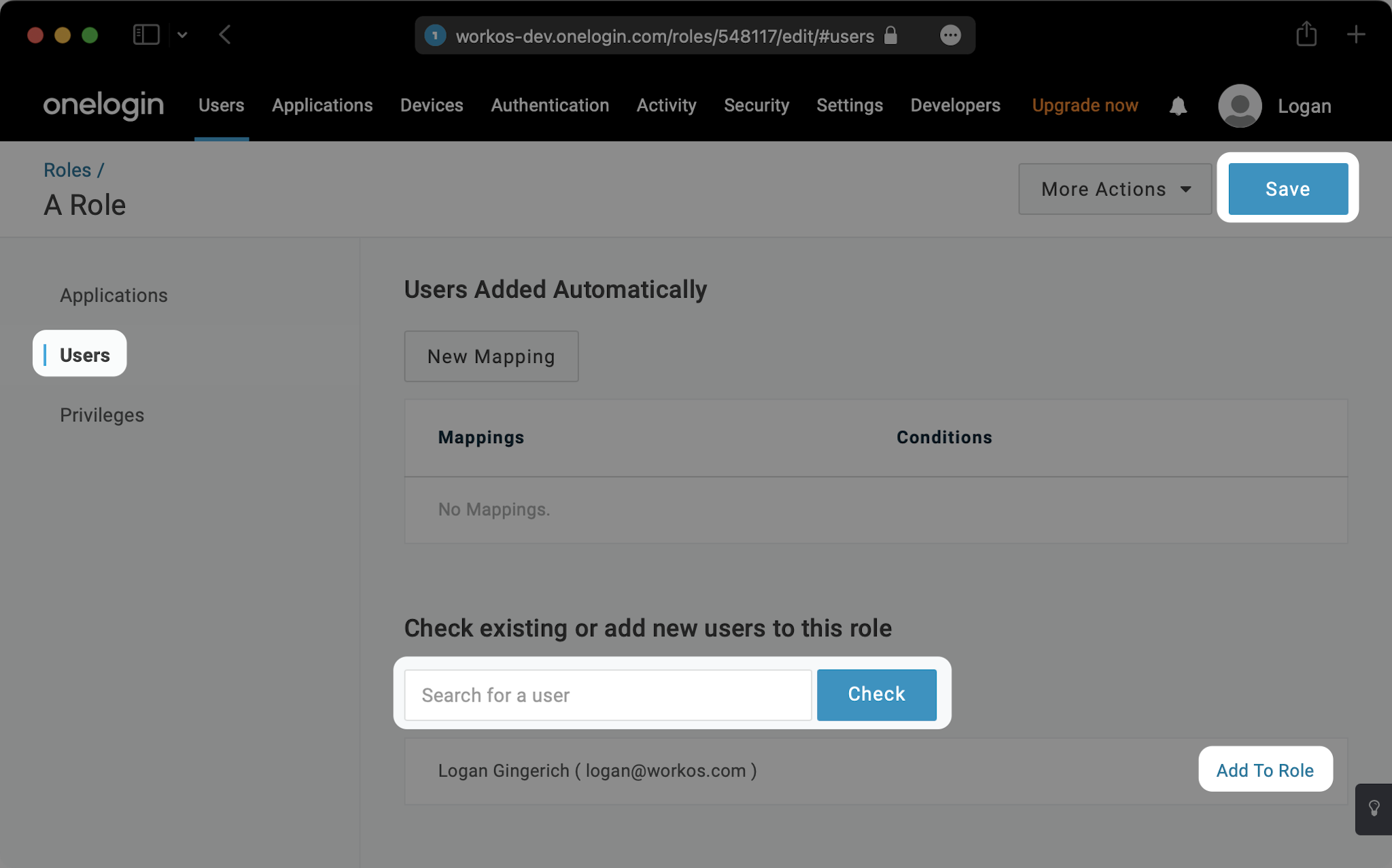Open the ellipsis menu in the address bar

(951, 35)
